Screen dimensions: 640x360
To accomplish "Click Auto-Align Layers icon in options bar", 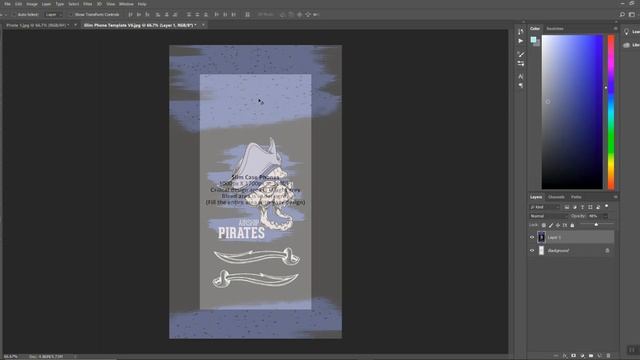I will click(x=247, y=14).
